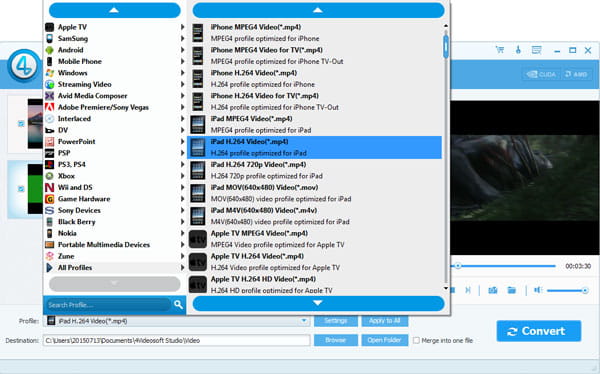This screenshot has height=374, width=600.
Task: Expand the Black Berry submenu arrow
Action: [183, 222]
